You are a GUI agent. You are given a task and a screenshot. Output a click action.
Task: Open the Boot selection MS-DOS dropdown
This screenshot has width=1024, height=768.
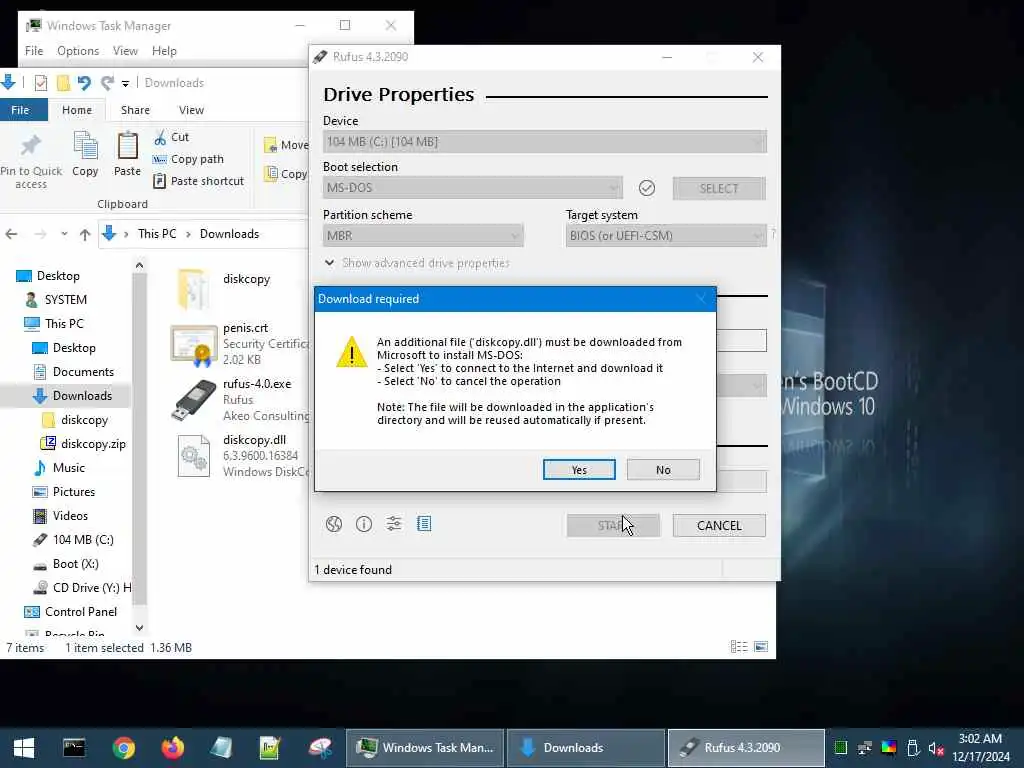[x=472, y=188]
